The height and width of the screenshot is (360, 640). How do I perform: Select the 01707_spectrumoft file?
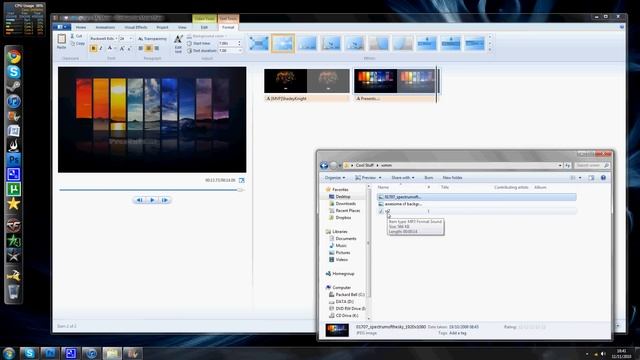click(x=476, y=197)
